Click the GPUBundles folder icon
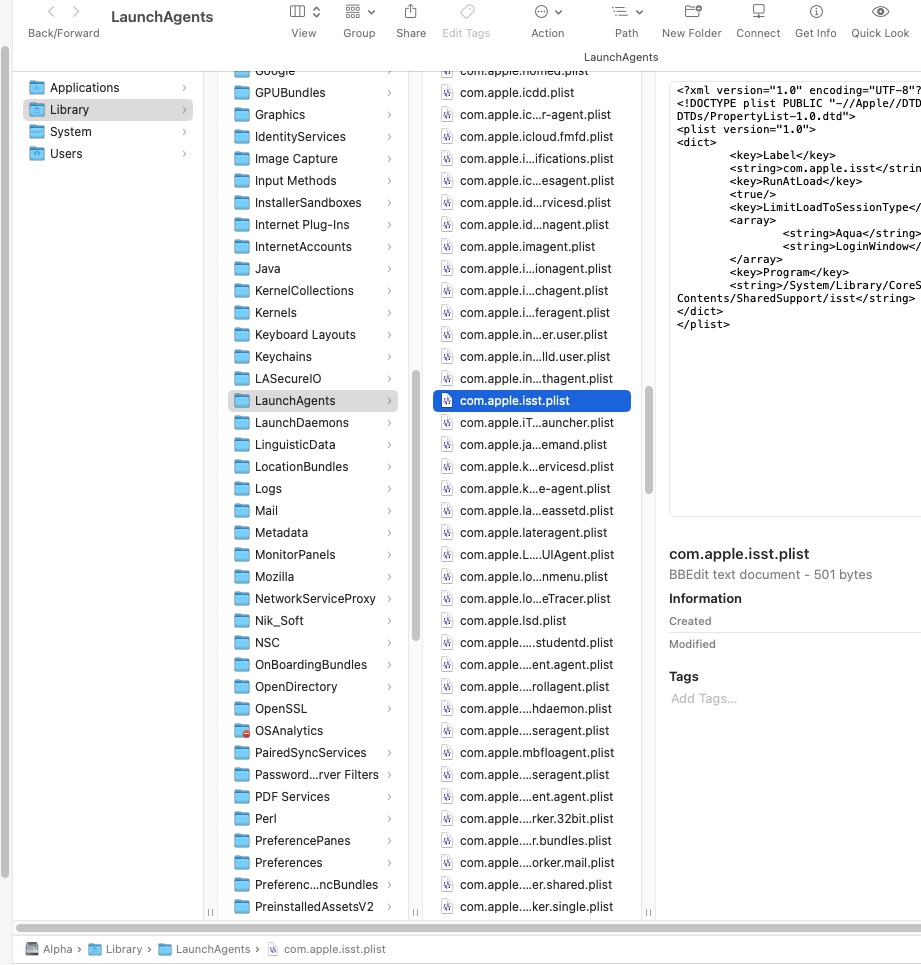 (x=242, y=93)
